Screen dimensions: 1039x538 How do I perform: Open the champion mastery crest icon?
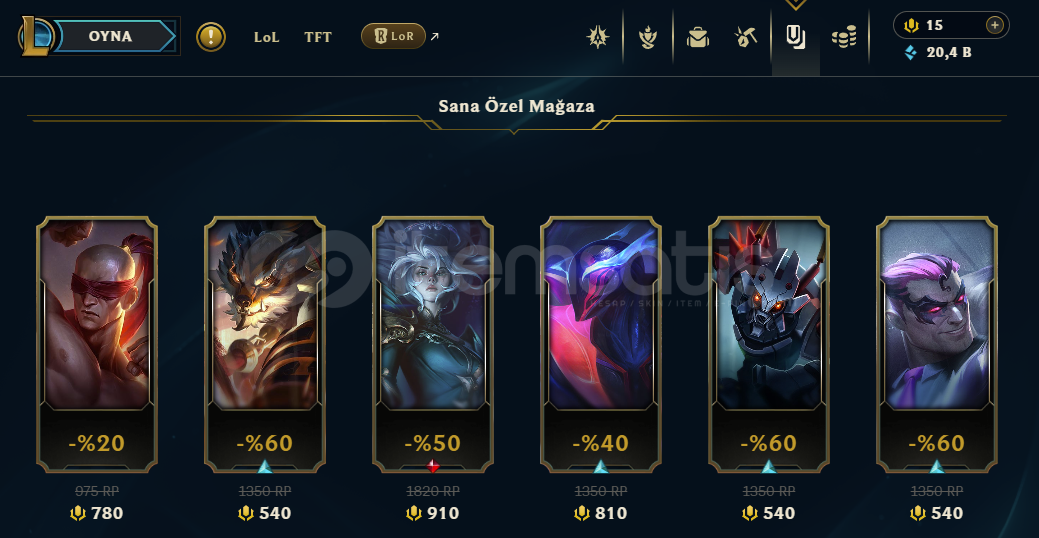(598, 37)
